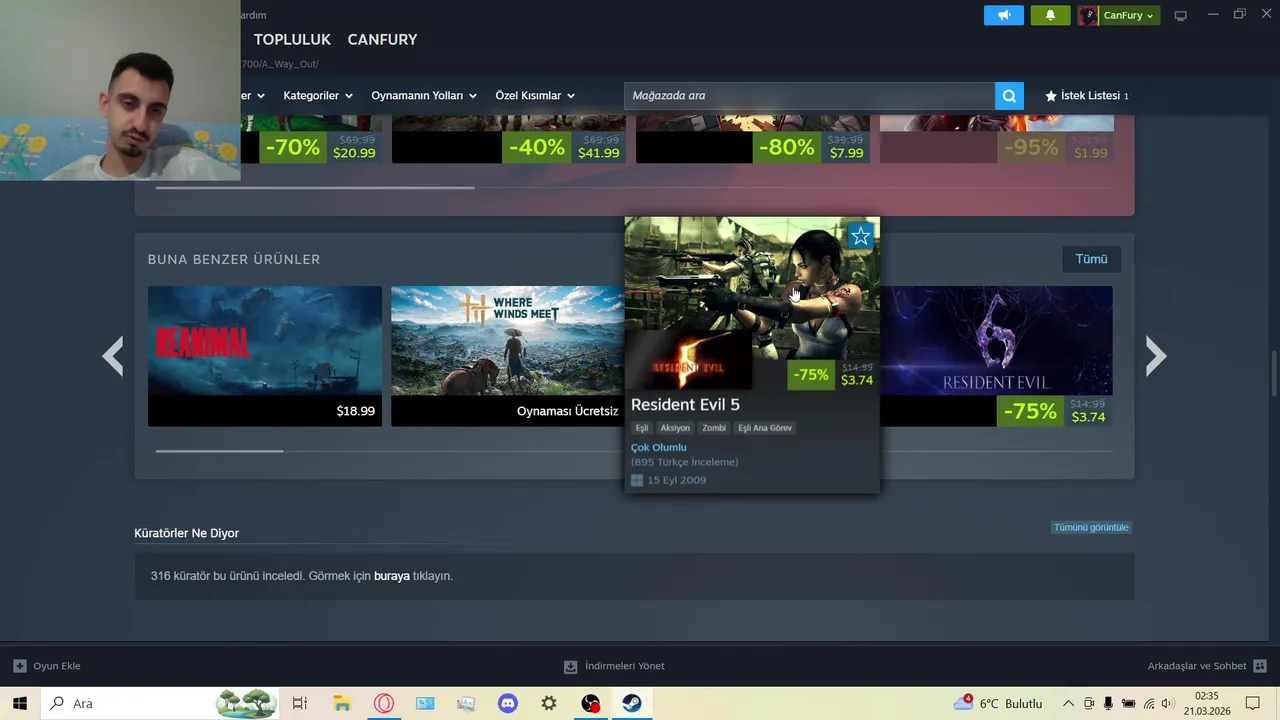
Task: Focus the Mağazada ara search field
Action: click(x=809, y=96)
